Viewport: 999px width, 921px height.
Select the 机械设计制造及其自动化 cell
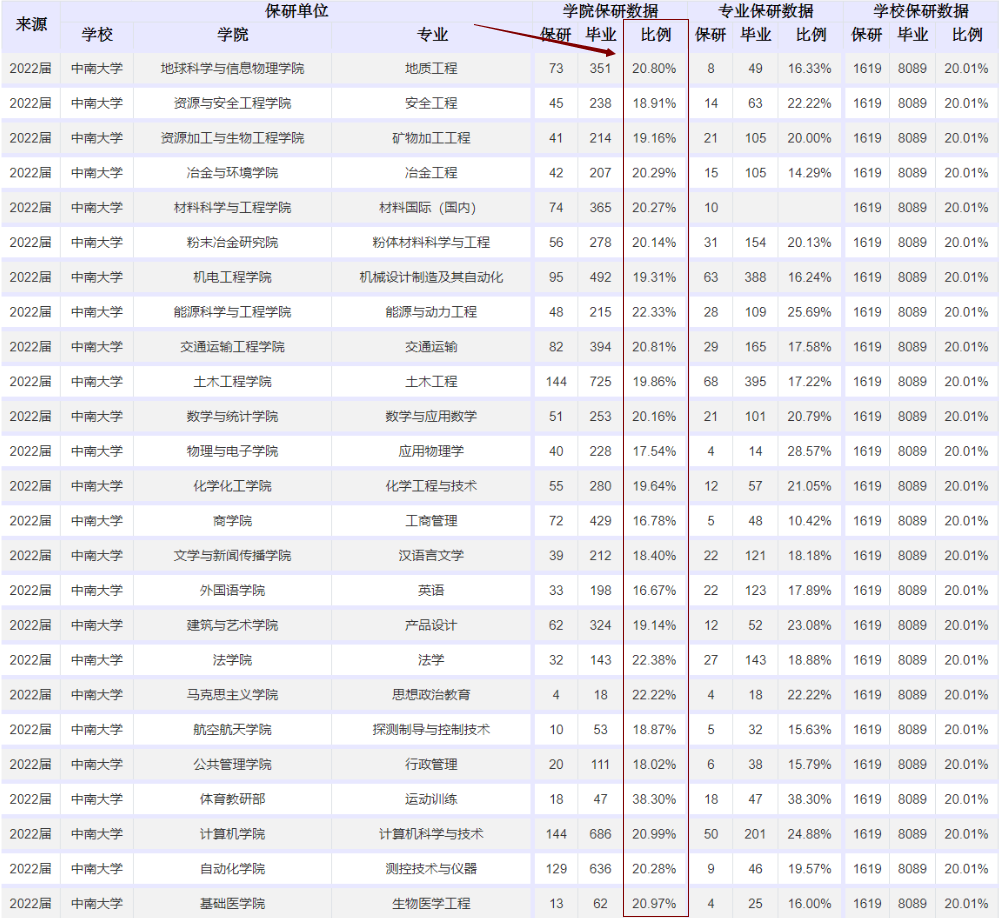[431, 277]
